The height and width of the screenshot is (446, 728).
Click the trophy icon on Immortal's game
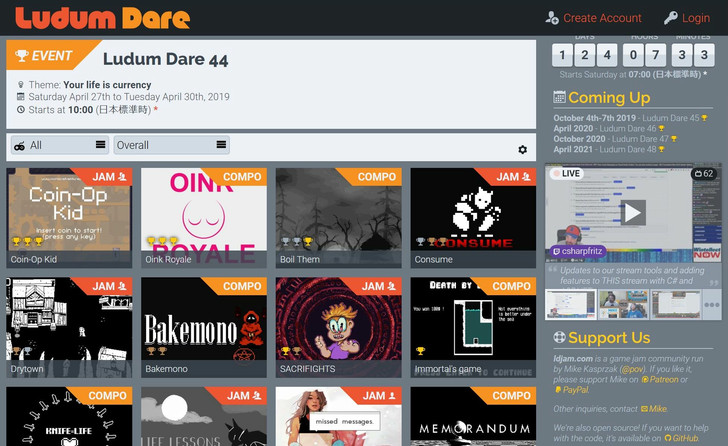(420, 351)
